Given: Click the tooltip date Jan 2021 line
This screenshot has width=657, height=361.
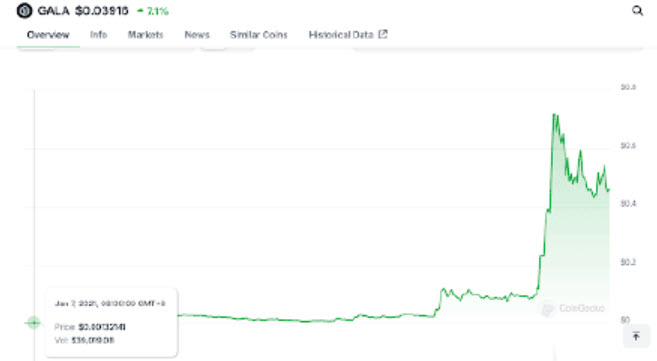Looking at the screenshot, I should point(110,303).
